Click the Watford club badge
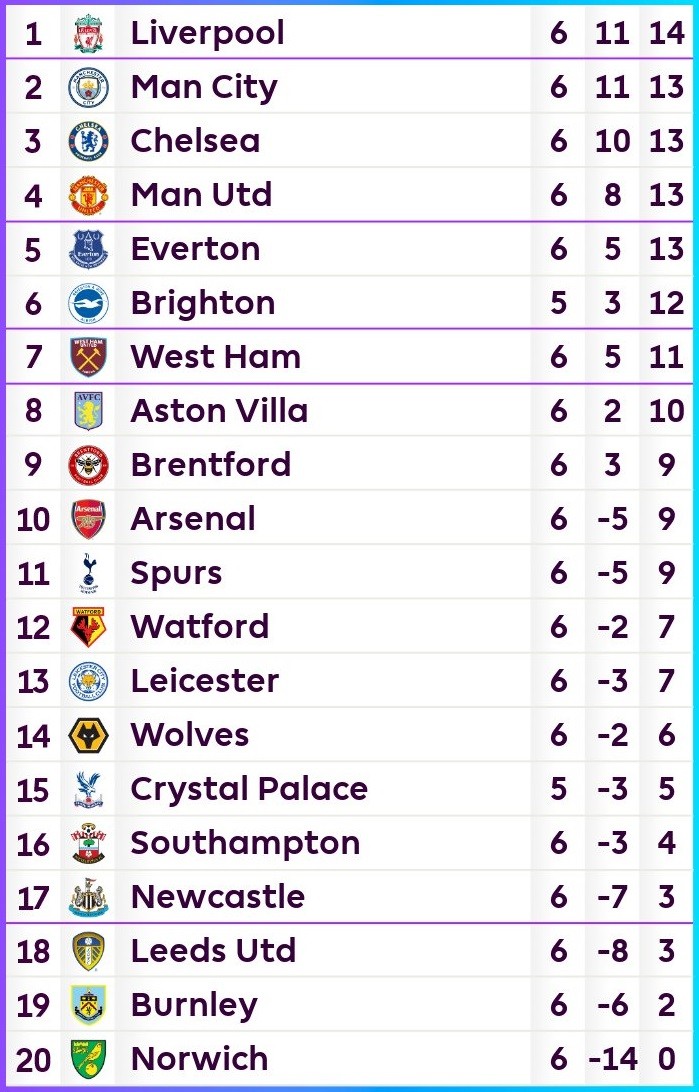The width and height of the screenshot is (699, 1092). point(88,627)
